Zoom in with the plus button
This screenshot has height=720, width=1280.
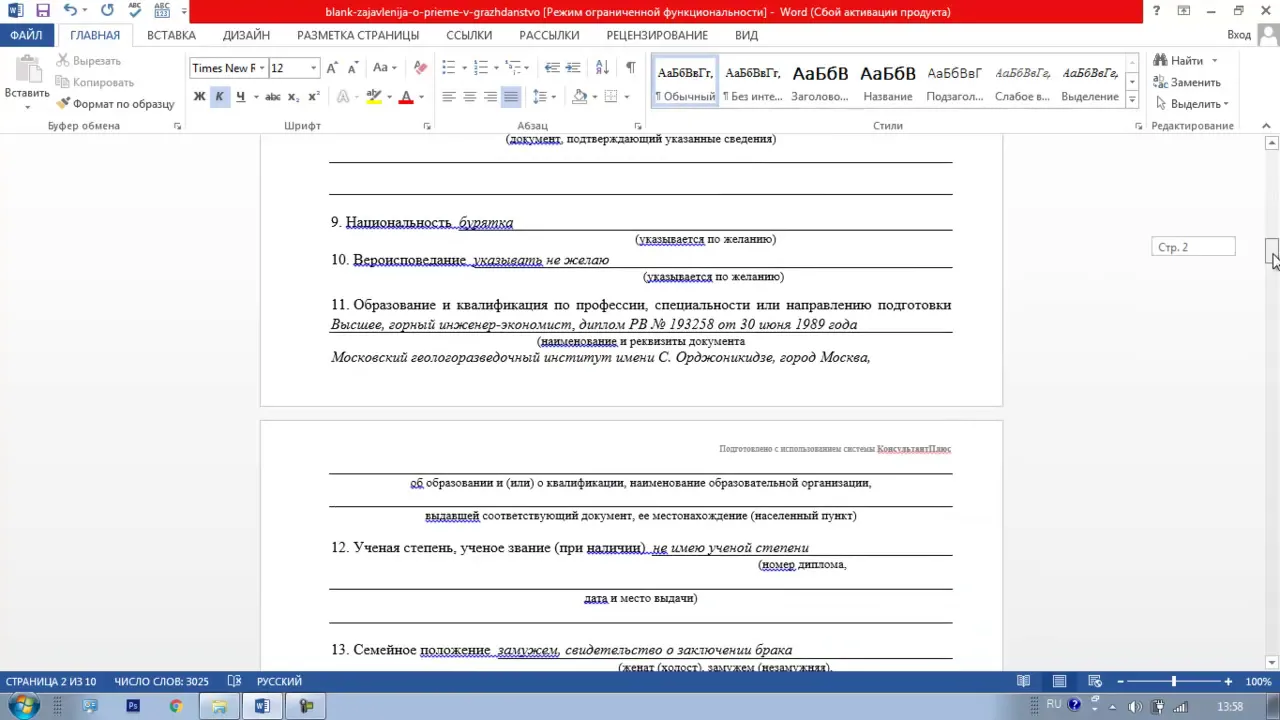click(1228, 682)
